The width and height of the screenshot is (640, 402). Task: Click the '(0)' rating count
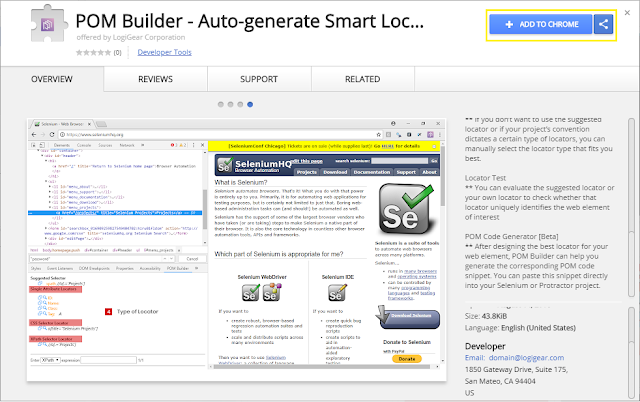[118, 53]
